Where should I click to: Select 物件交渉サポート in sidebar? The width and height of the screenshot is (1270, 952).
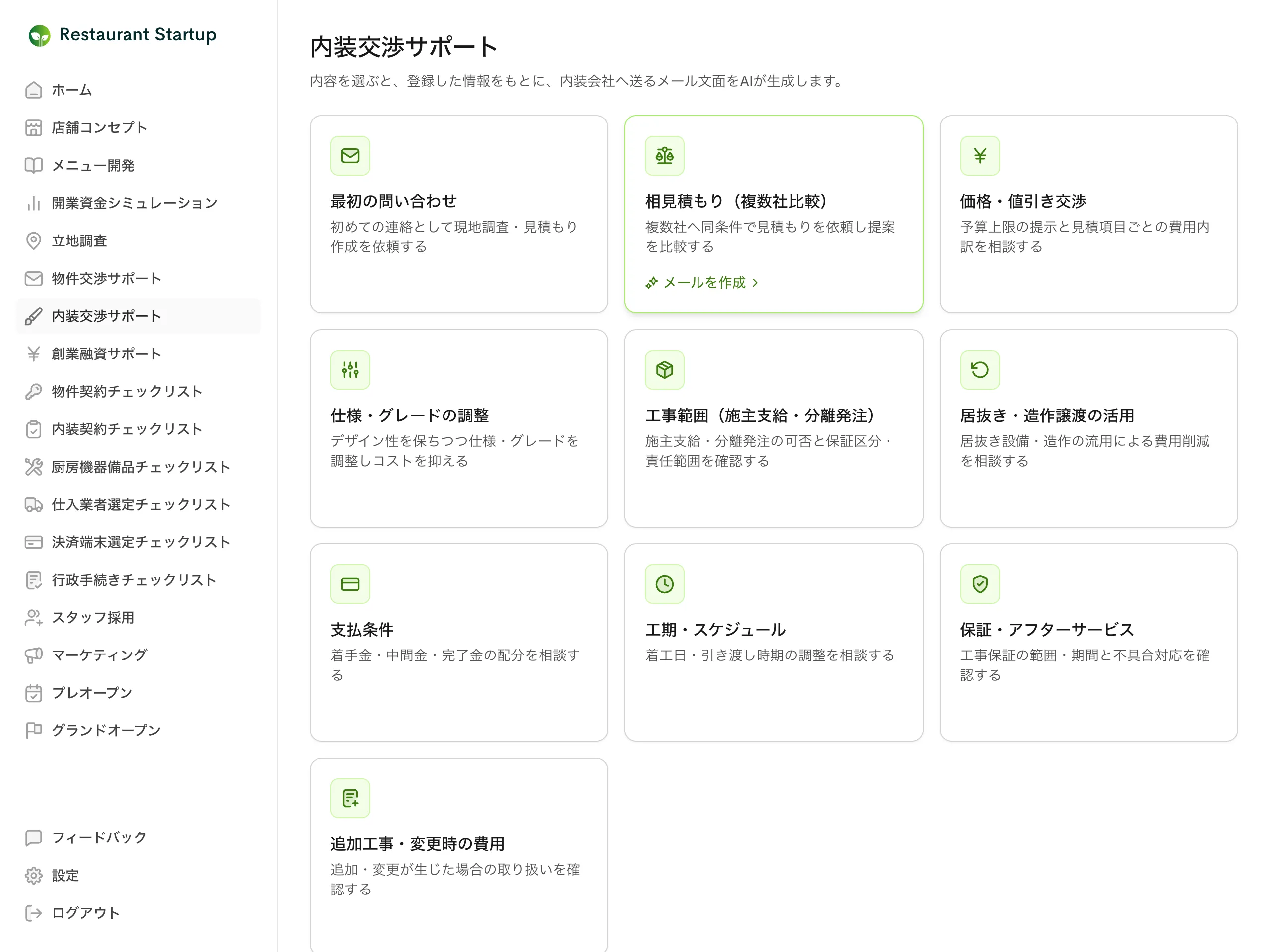click(x=138, y=278)
